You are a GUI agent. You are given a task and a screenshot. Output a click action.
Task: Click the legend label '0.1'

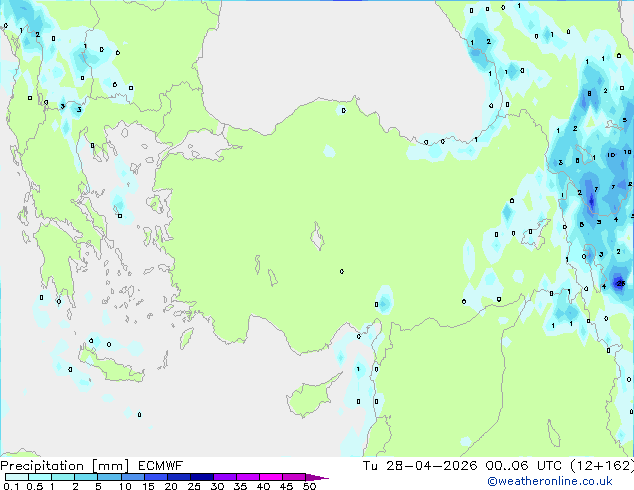pyautogui.click(x=11, y=486)
